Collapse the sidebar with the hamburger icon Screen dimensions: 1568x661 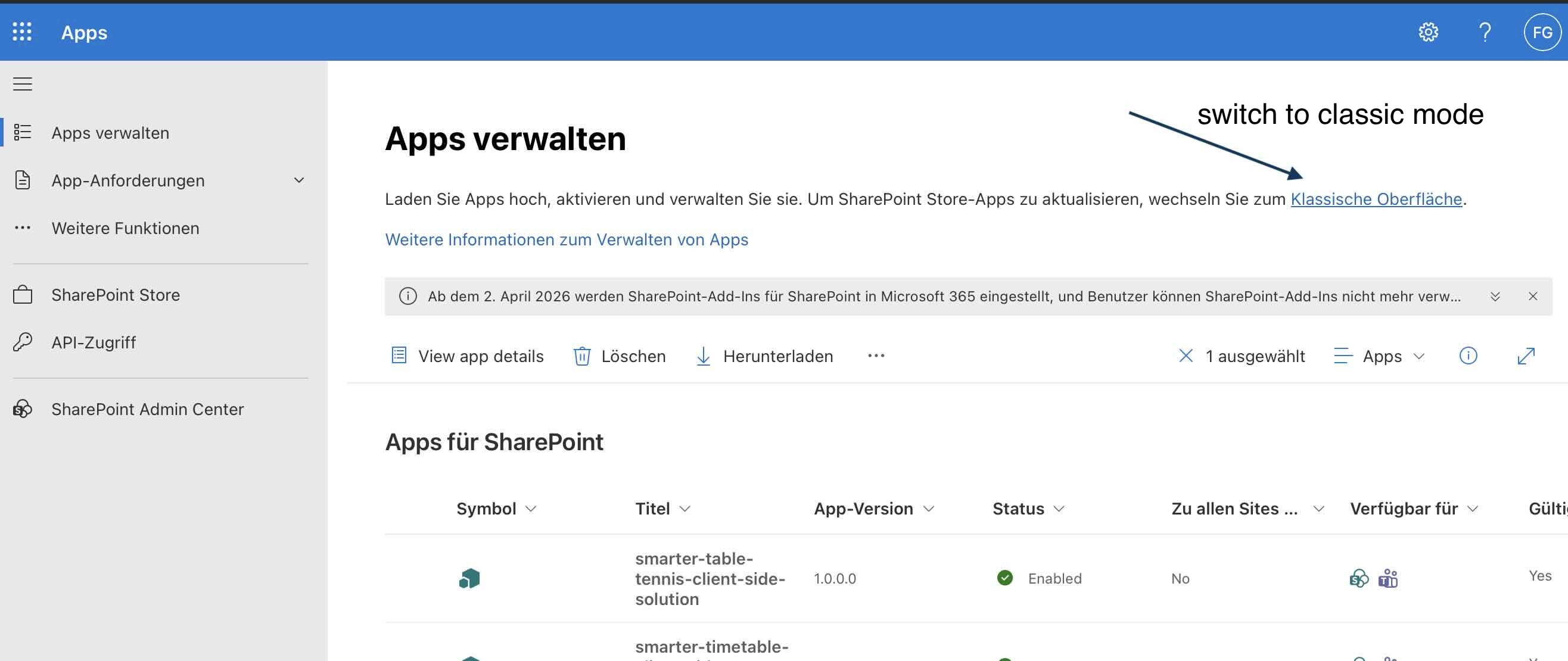[22, 84]
